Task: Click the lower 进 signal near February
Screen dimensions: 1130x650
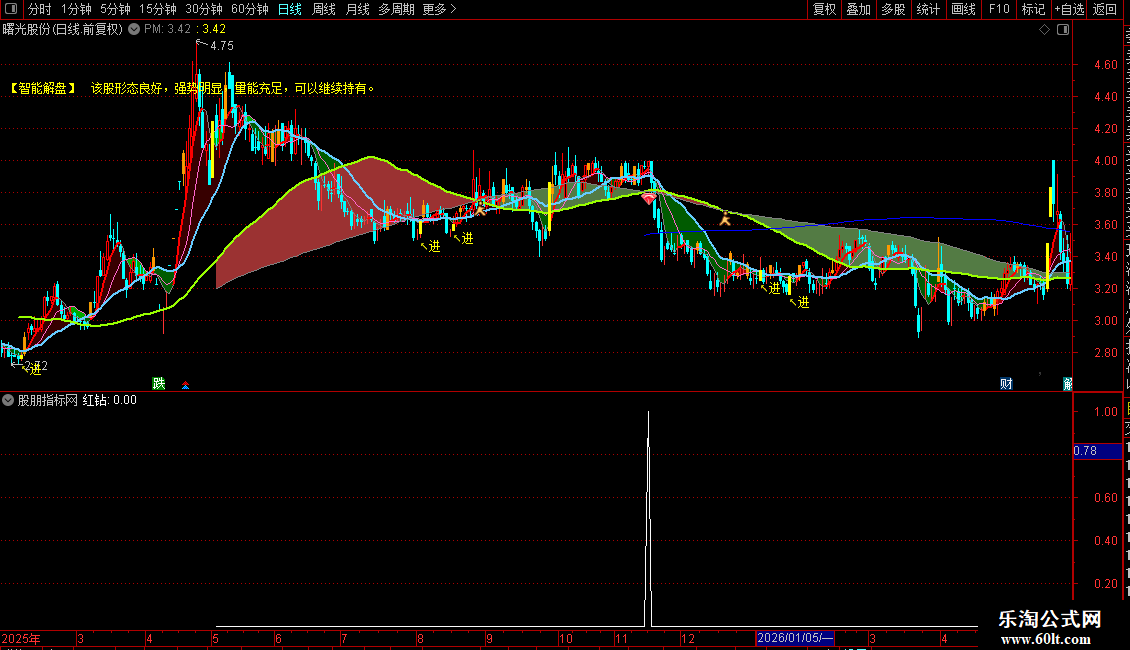Action: [x=804, y=303]
